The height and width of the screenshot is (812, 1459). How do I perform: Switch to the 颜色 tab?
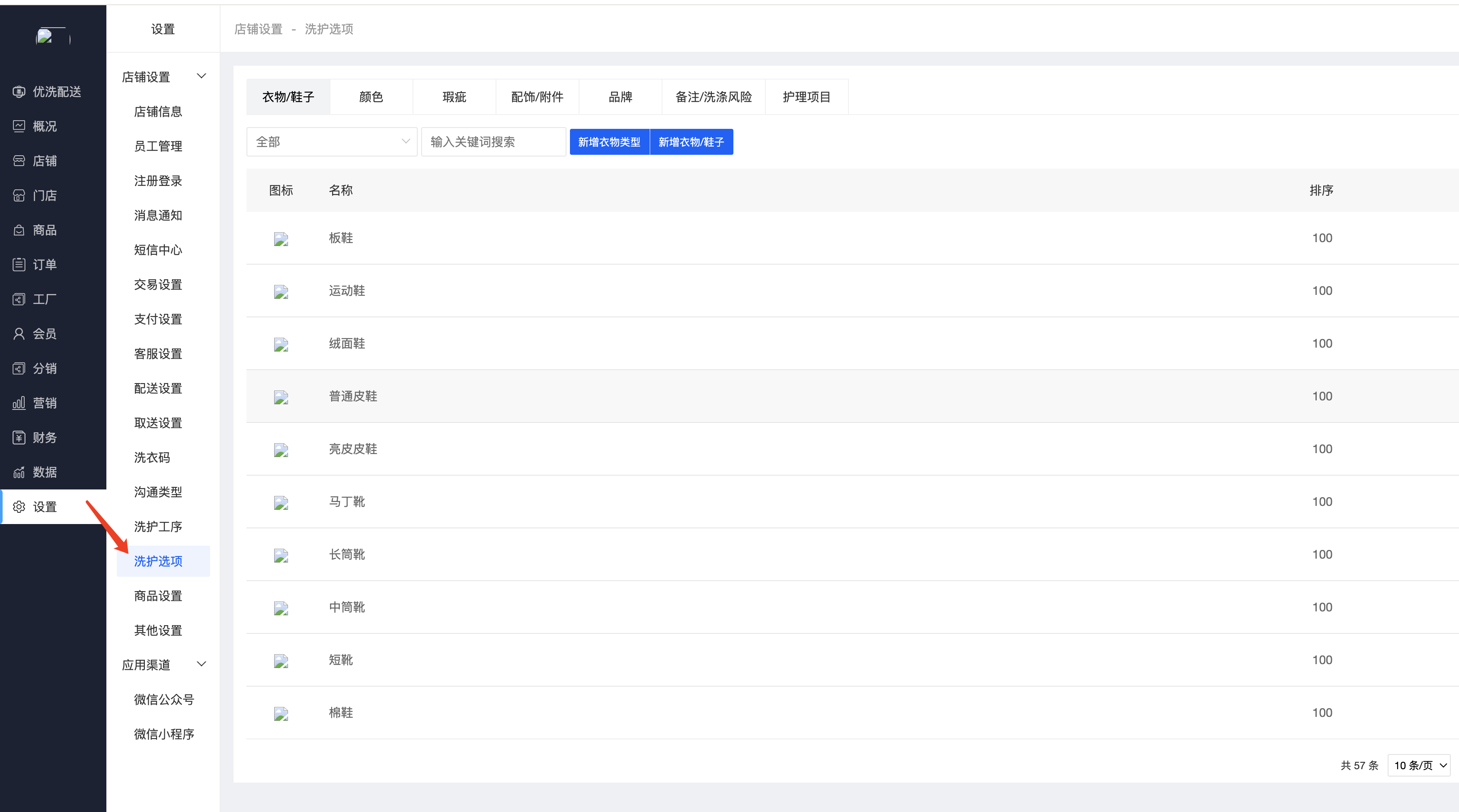point(371,97)
